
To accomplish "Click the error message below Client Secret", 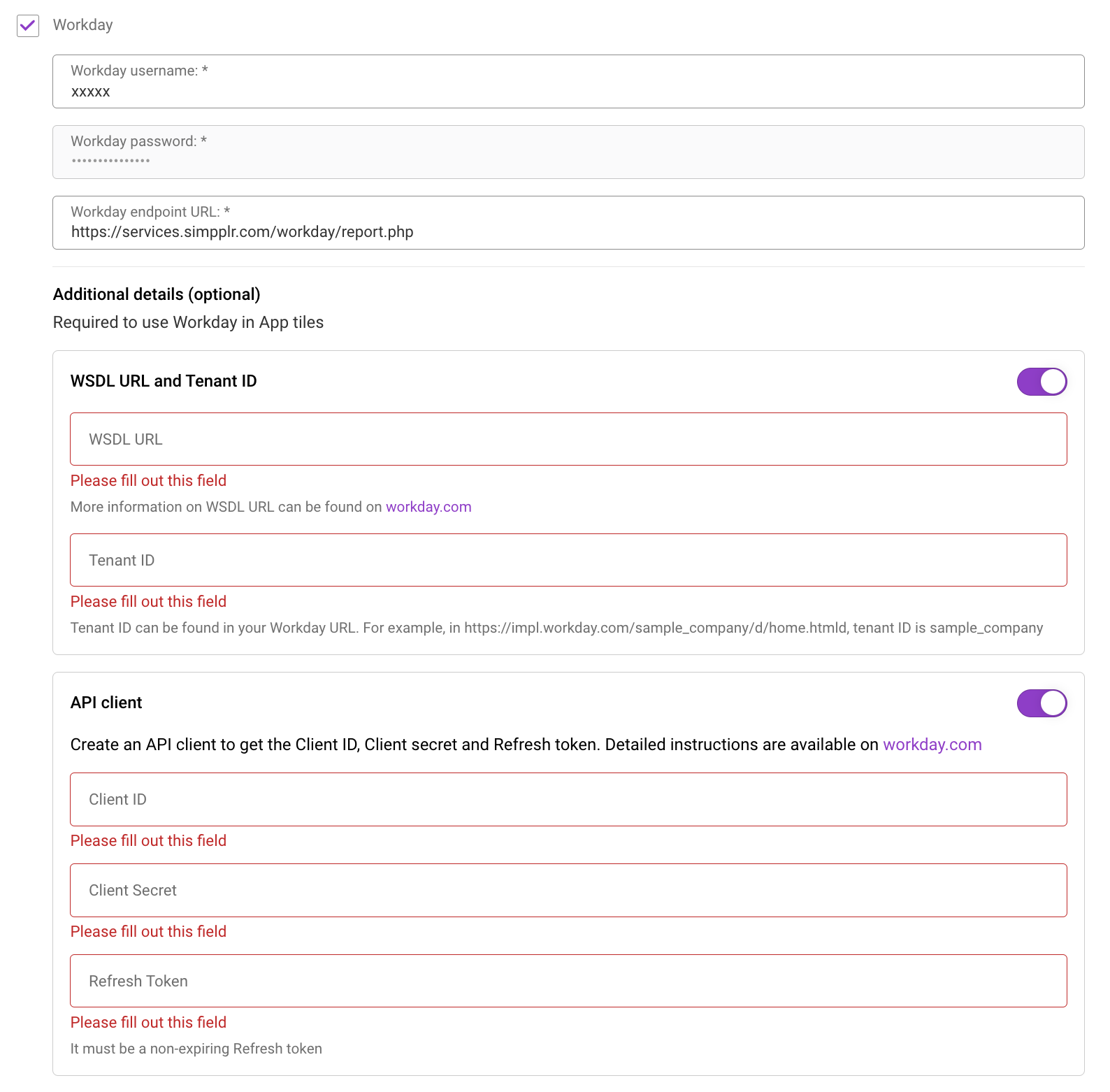I will [x=148, y=931].
